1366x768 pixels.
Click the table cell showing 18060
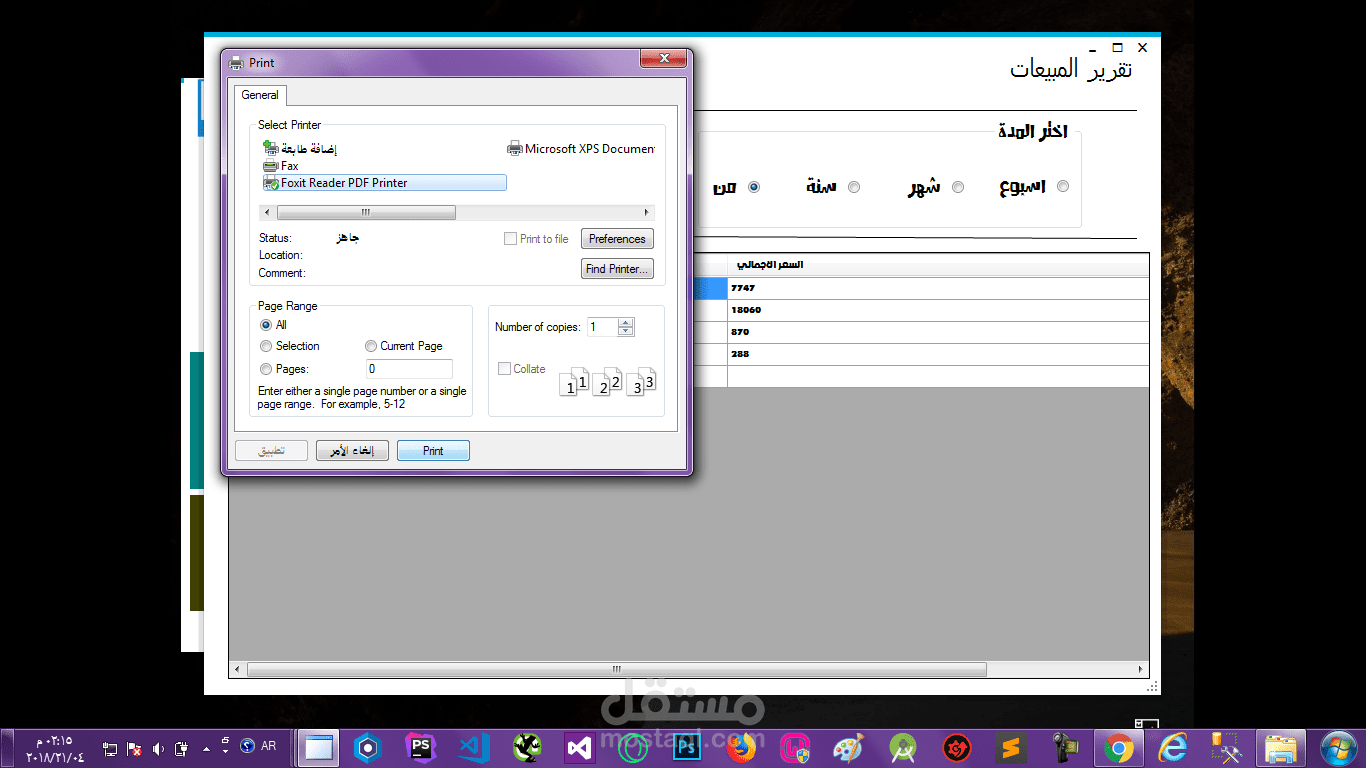tap(938, 310)
